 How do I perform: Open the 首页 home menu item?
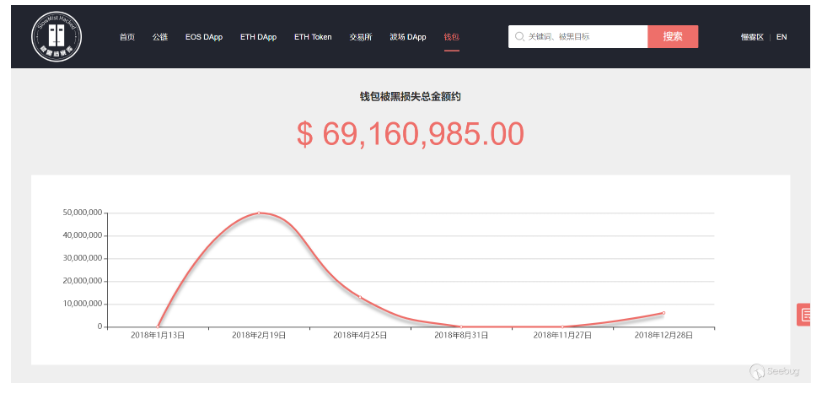127,37
